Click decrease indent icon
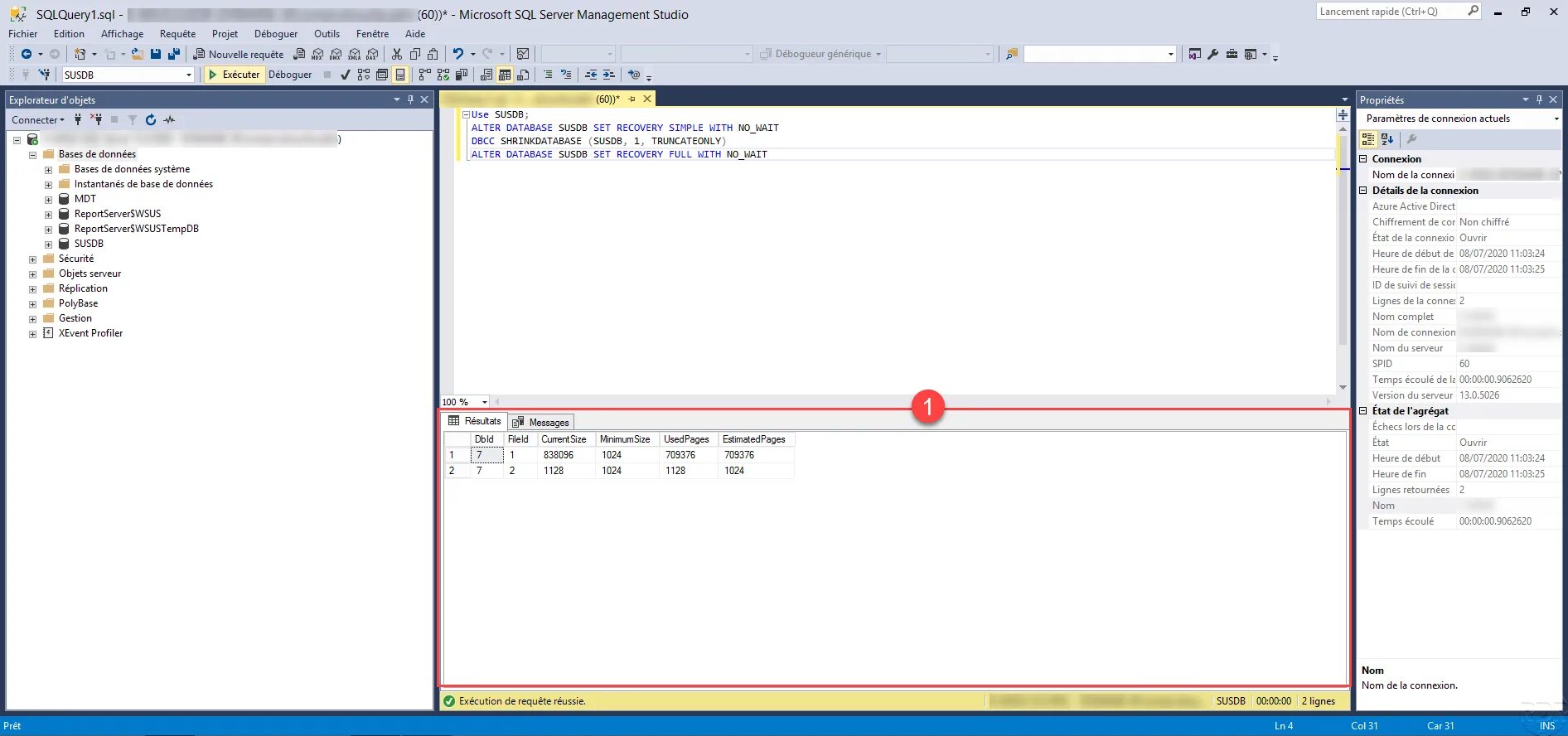 [591, 75]
